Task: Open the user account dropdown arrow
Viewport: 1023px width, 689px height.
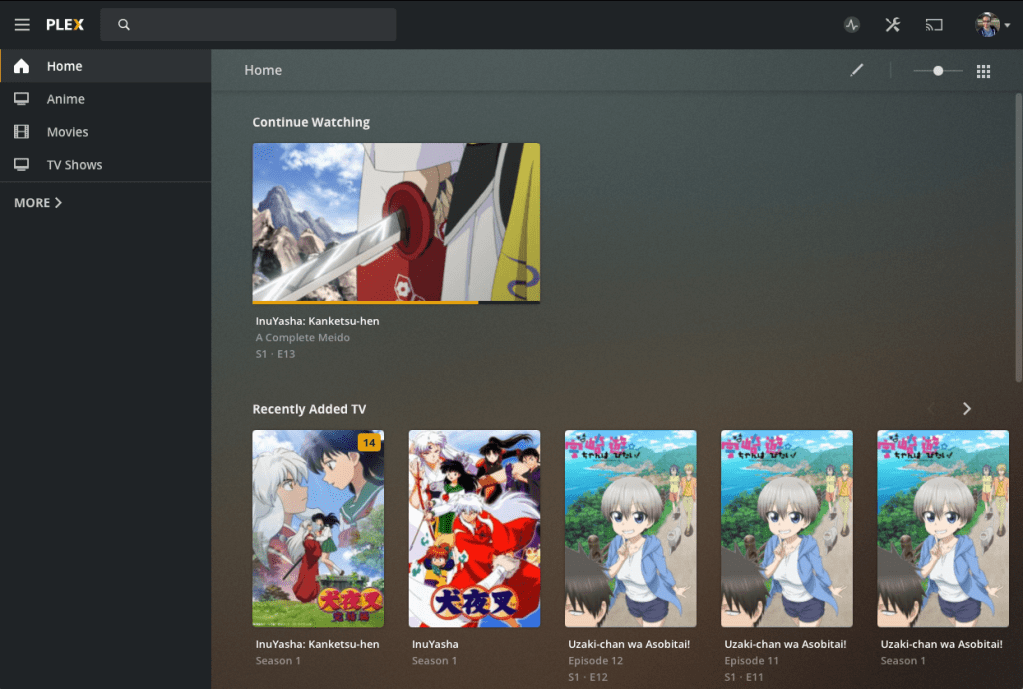Action: tap(1008, 24)
